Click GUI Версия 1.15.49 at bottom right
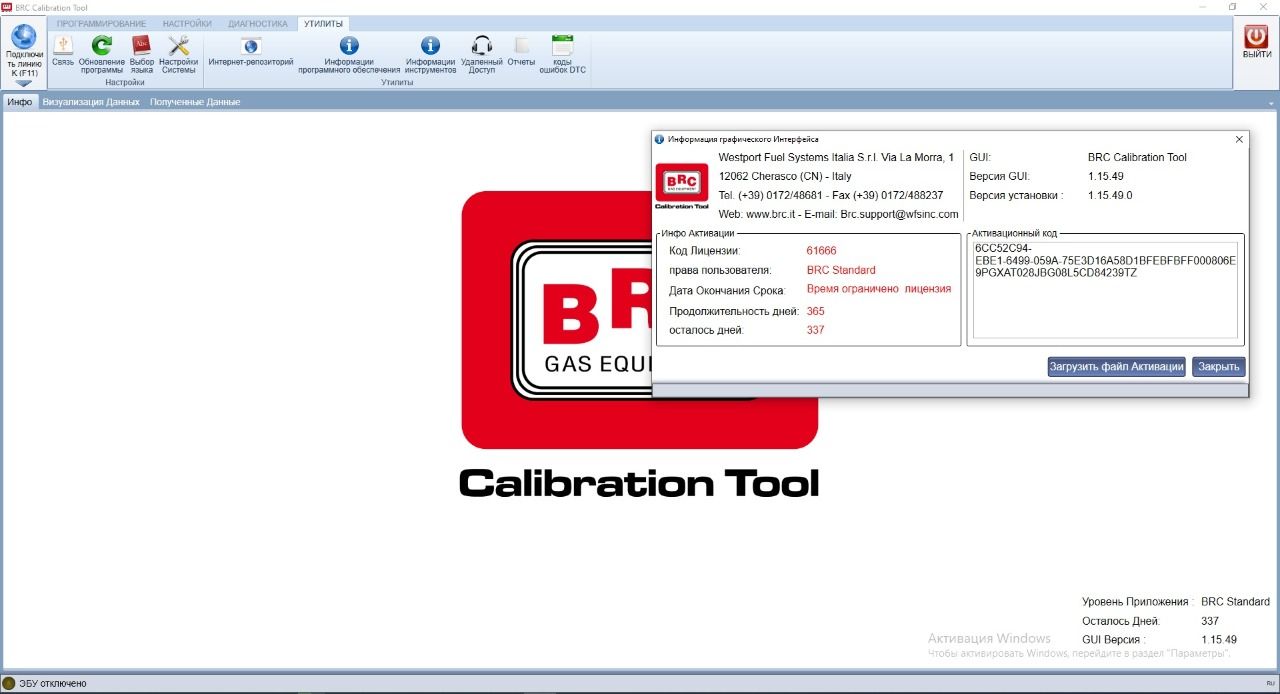Viewport: 1280px width, 694px height. [x=1219, y=640]
